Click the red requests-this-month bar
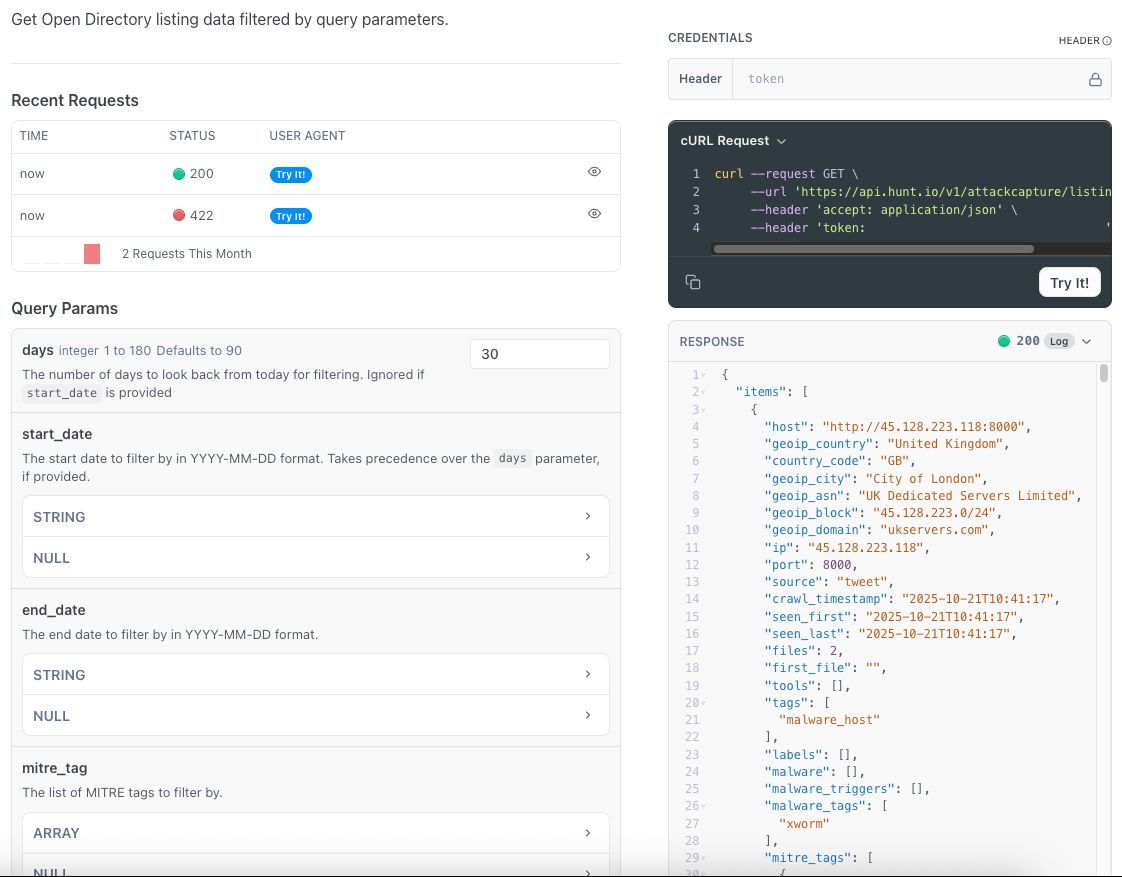 tap(92, 254)
